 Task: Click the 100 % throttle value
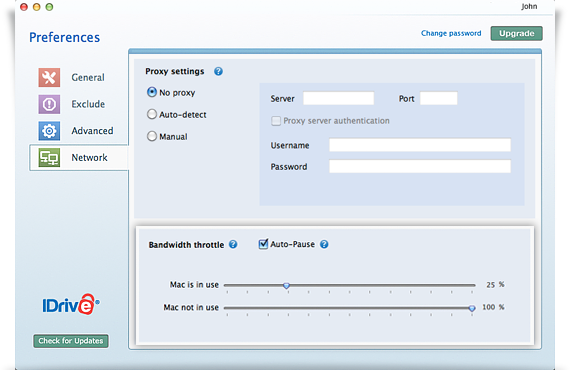pyautogui.click(x=493, y=307)
